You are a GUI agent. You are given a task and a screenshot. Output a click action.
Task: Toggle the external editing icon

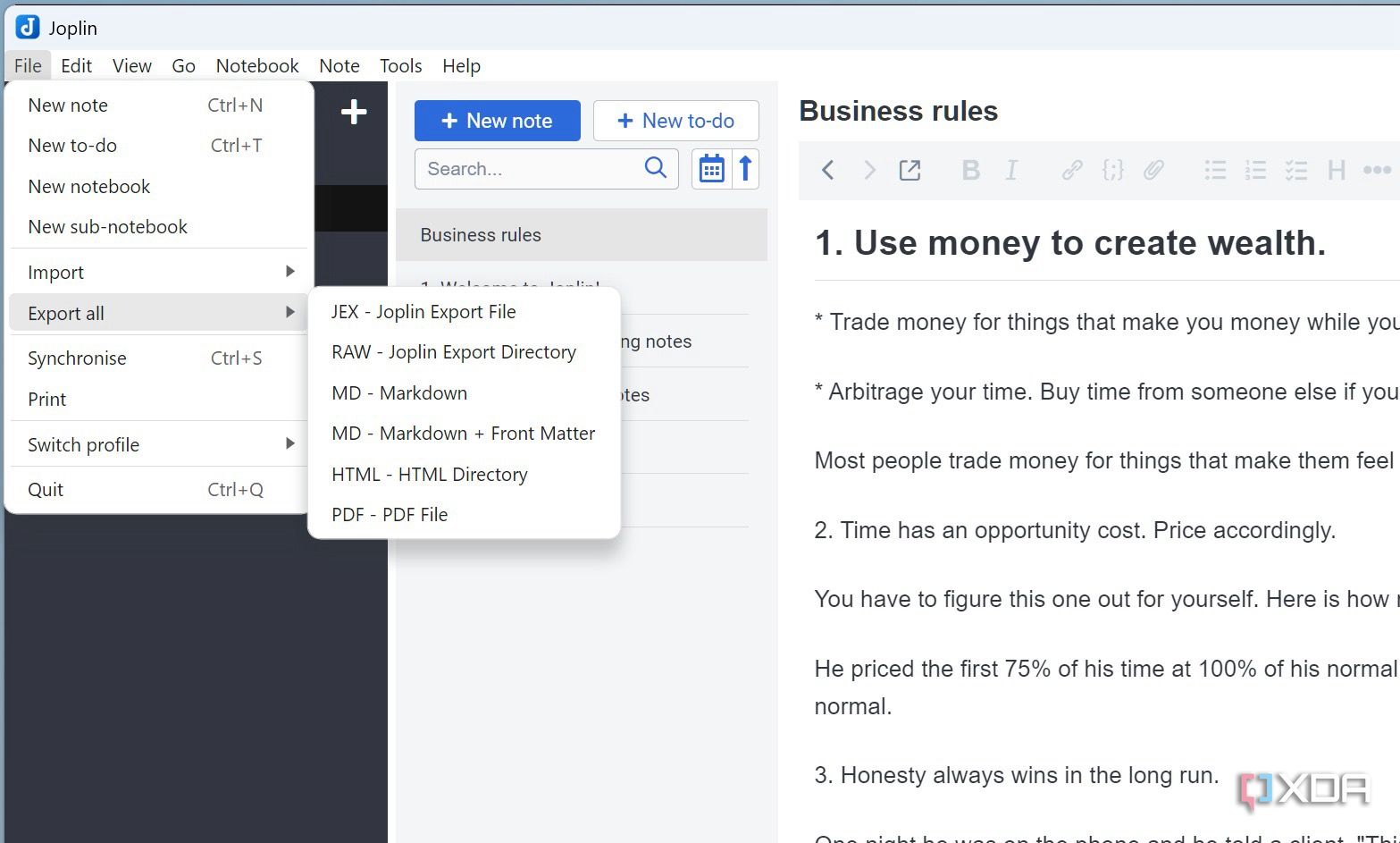tap(910, 170)
